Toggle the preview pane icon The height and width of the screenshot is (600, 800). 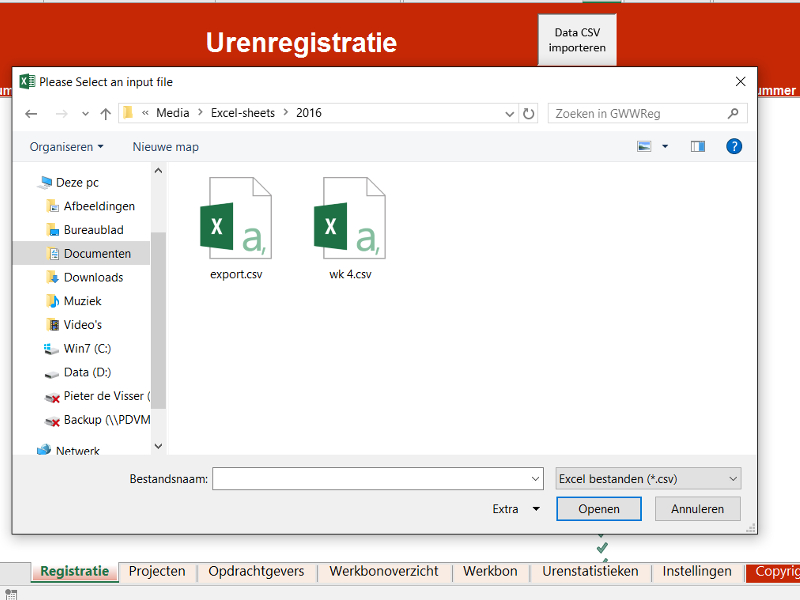(698, 147)
